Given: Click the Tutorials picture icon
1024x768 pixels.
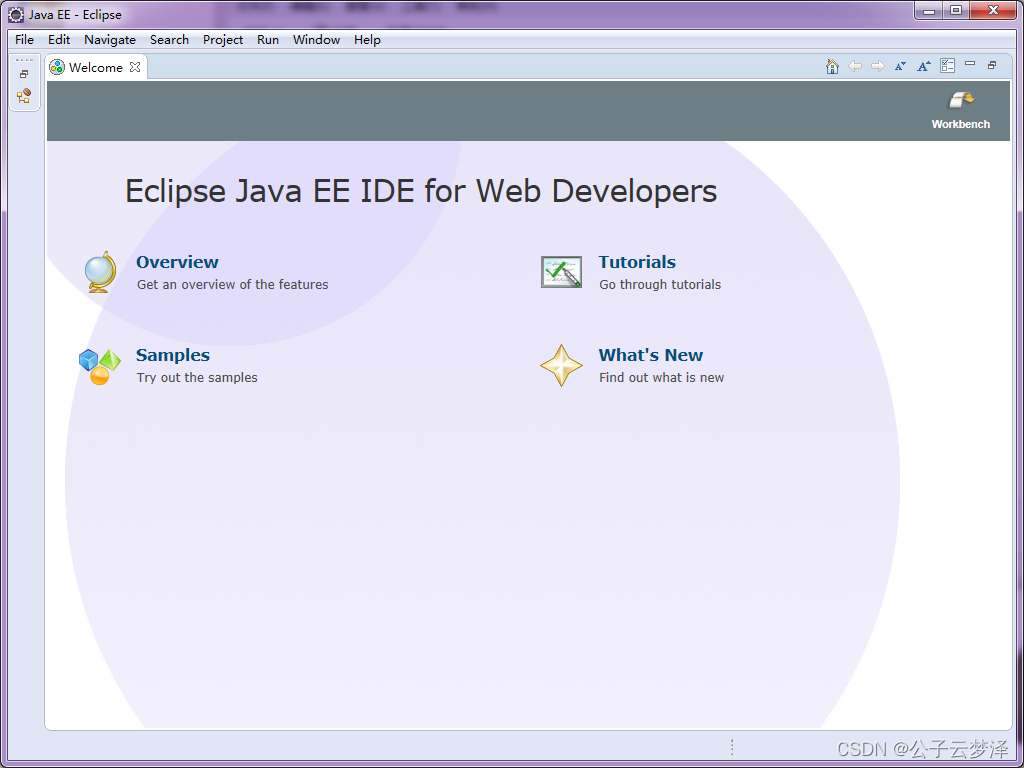Looking at the screenshot, I should pos(561,271).
